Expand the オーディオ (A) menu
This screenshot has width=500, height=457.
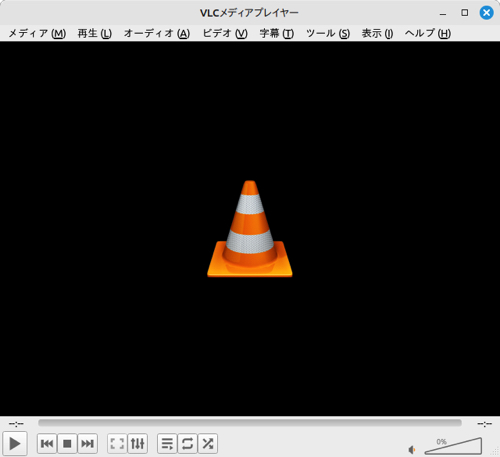(157, 33)
